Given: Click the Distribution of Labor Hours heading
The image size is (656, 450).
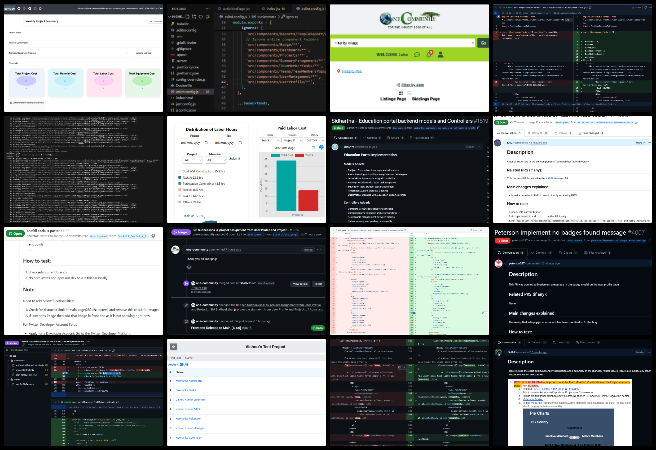Looking at the screenshot, I should [211, 130].
